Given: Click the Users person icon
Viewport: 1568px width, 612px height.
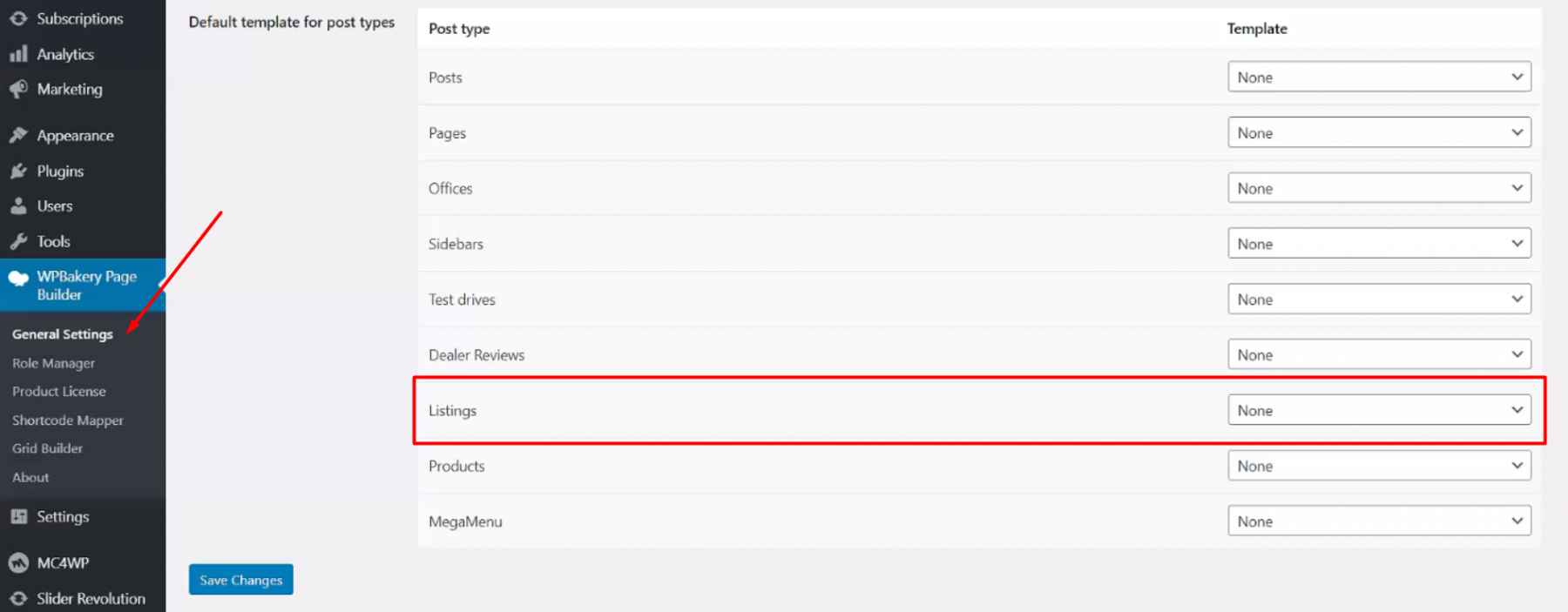Looking at the screenshot, I should [18, 206].
